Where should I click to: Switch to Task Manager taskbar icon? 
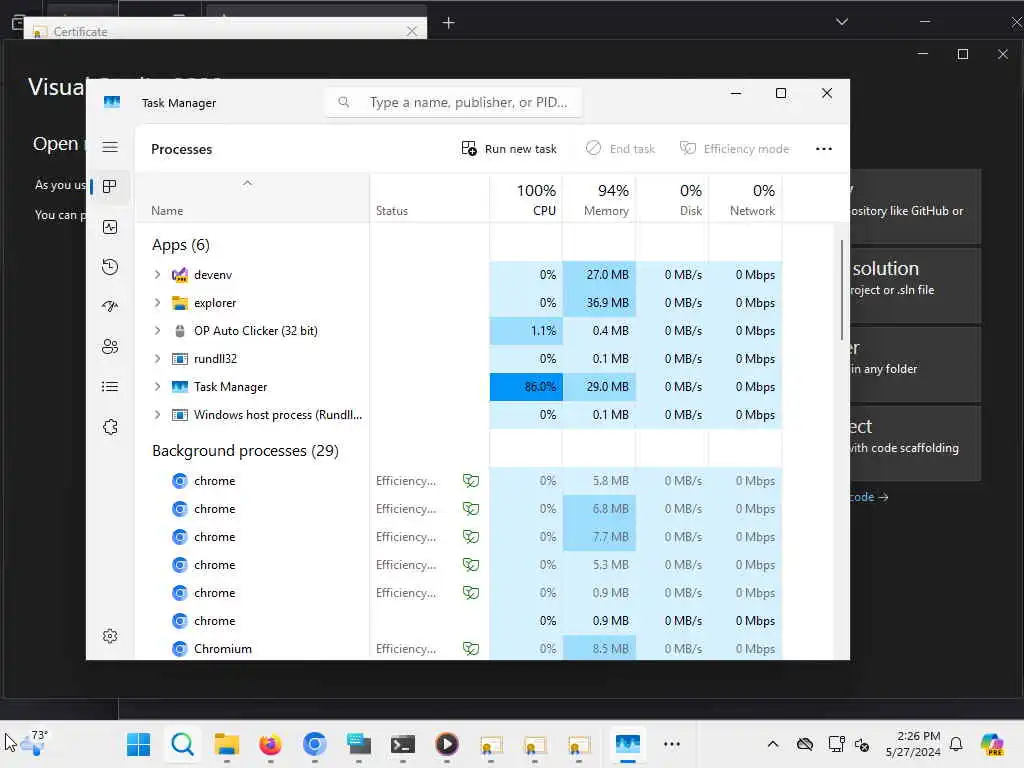(628, 744)
